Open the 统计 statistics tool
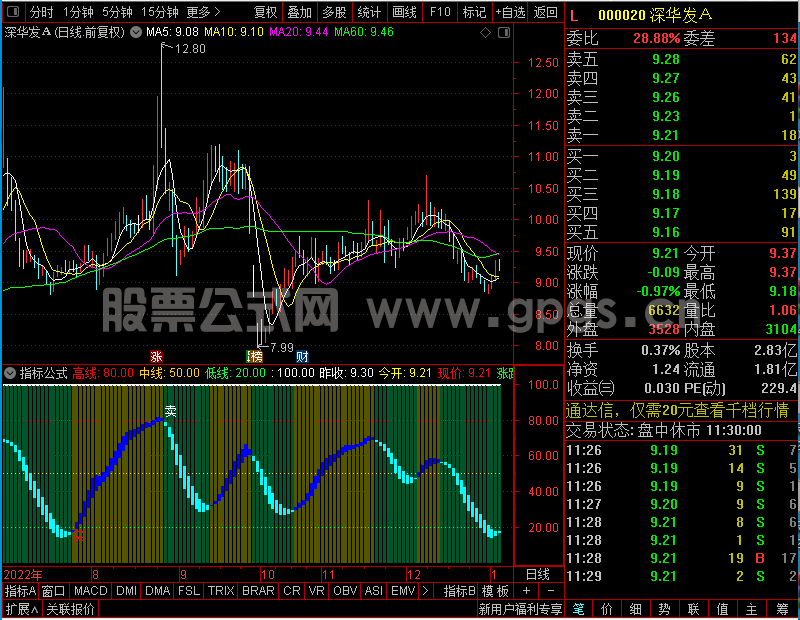The image size is (800, 620). click(x=369, y=12)
